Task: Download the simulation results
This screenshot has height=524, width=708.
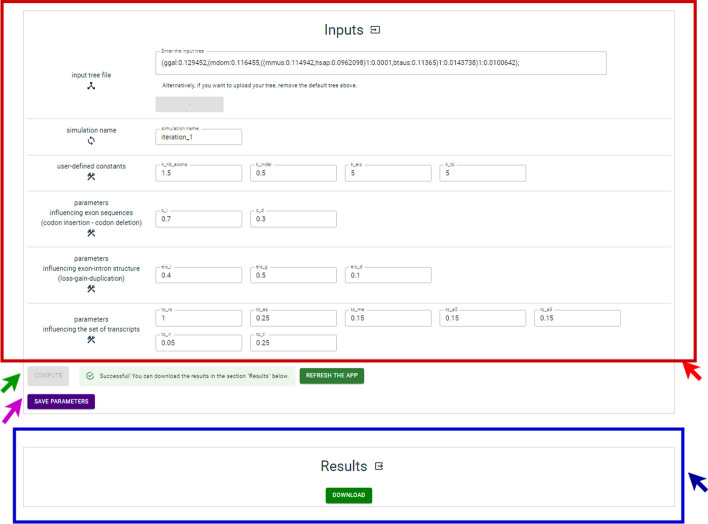Action: [x=349, y=495]
